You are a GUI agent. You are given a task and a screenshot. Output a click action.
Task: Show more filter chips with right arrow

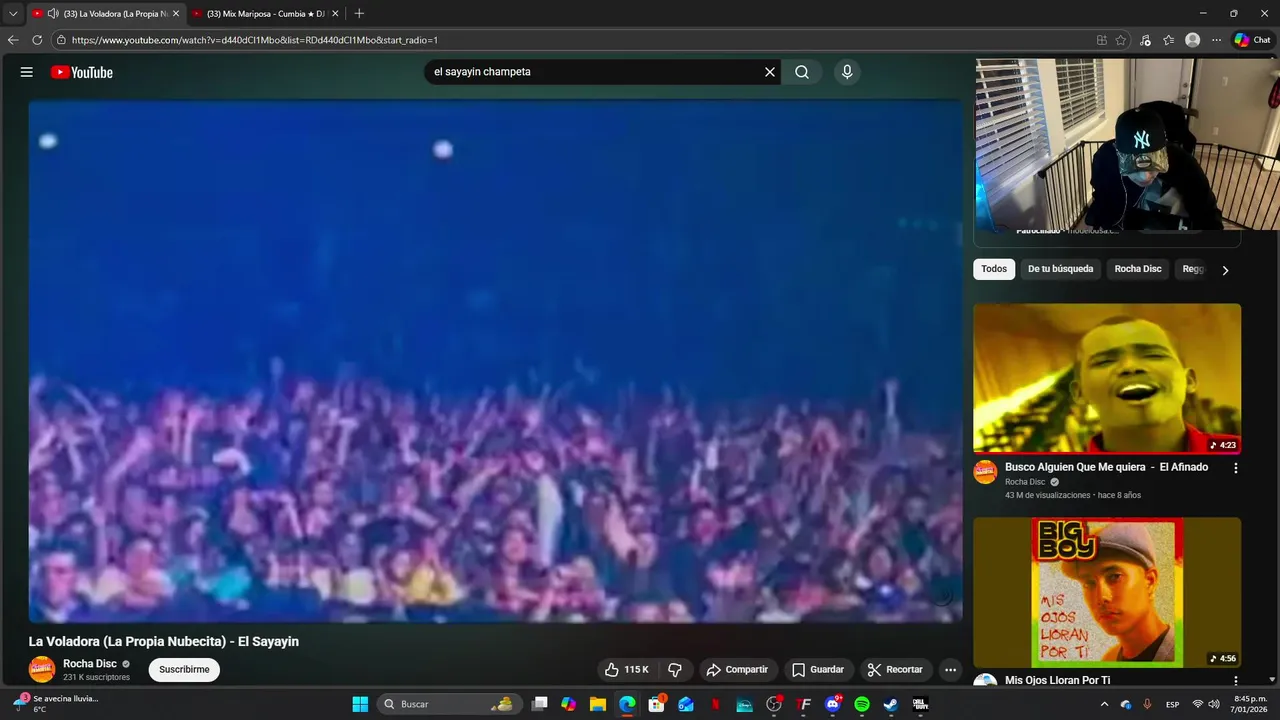[1225, 270]
